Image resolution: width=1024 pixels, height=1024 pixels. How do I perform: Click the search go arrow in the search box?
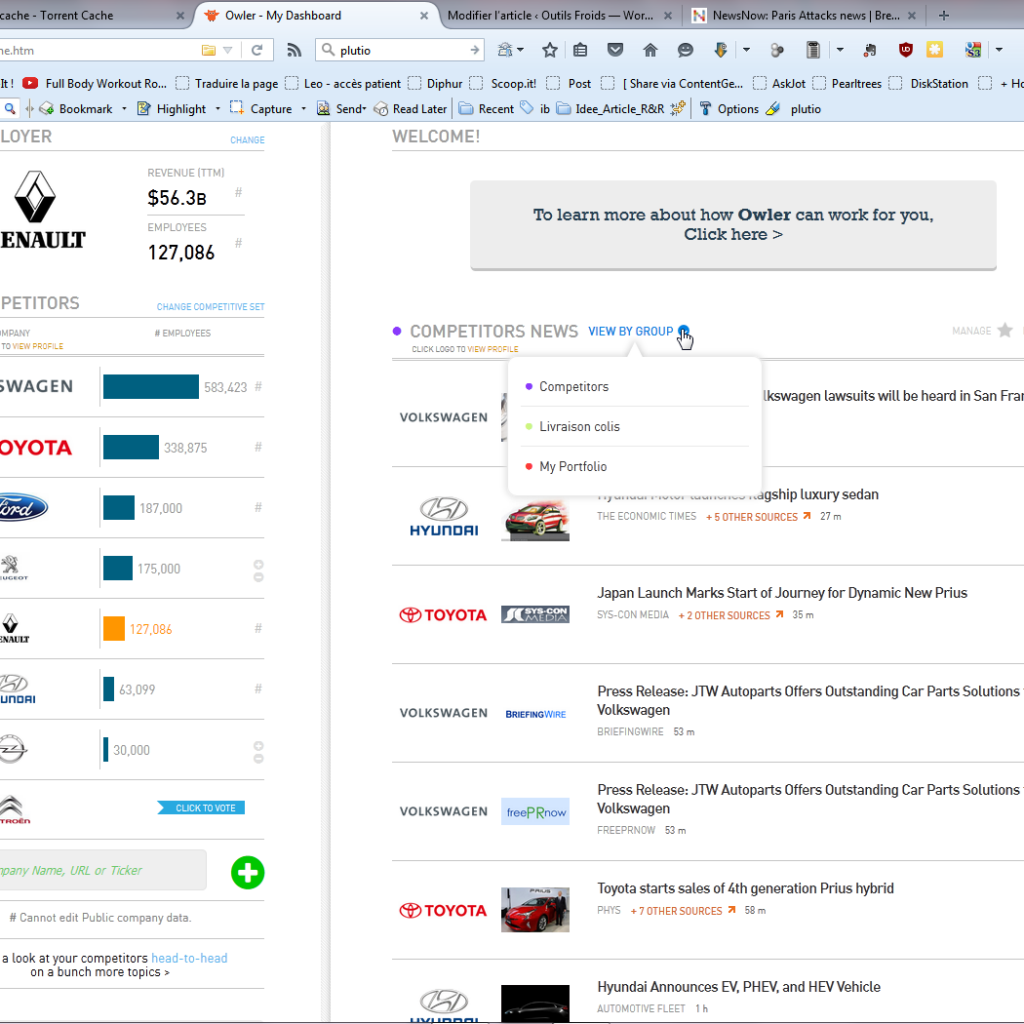tap(474, 50)
